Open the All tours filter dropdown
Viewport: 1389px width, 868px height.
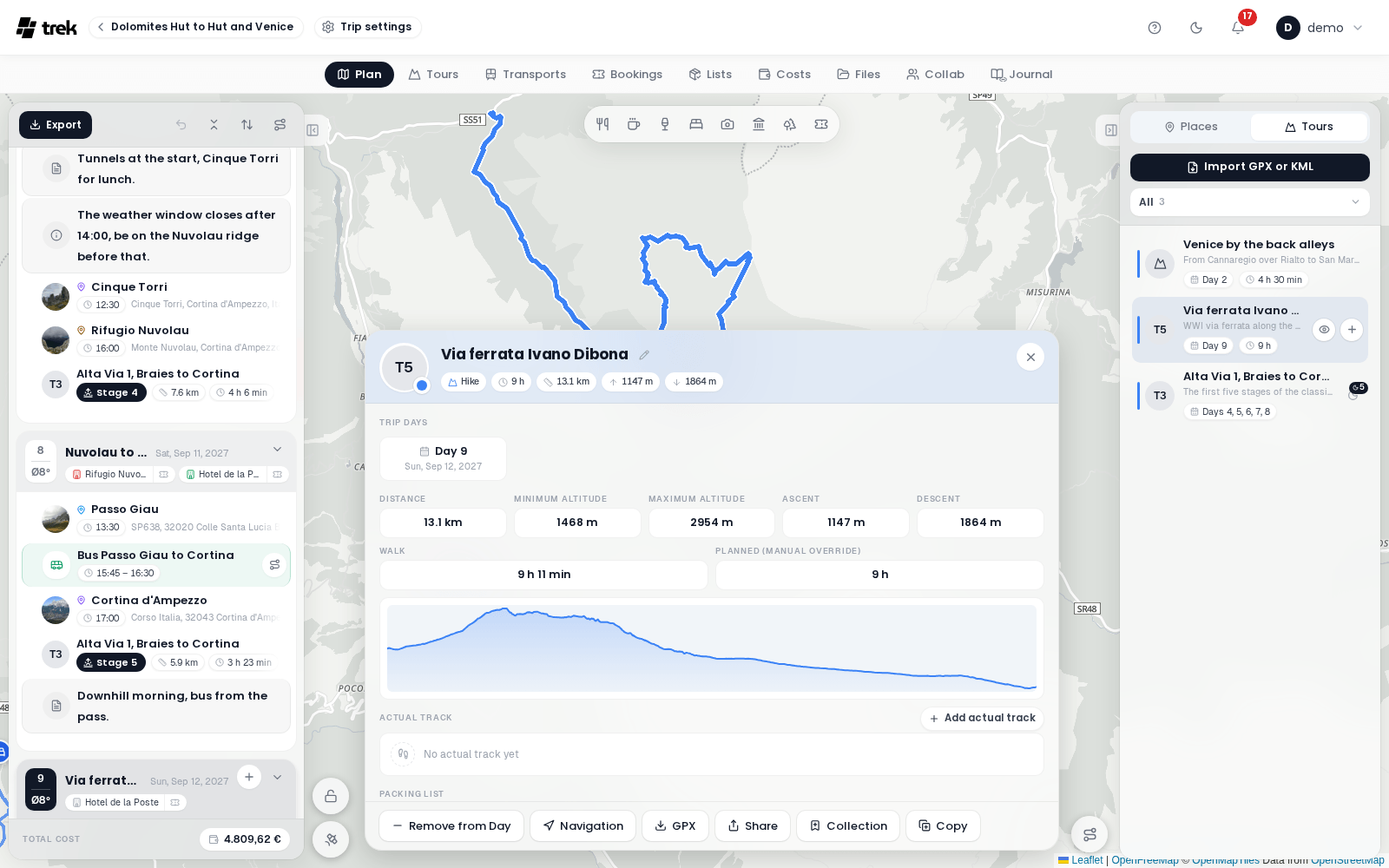pyautogui.click(x=1250, y=202)
